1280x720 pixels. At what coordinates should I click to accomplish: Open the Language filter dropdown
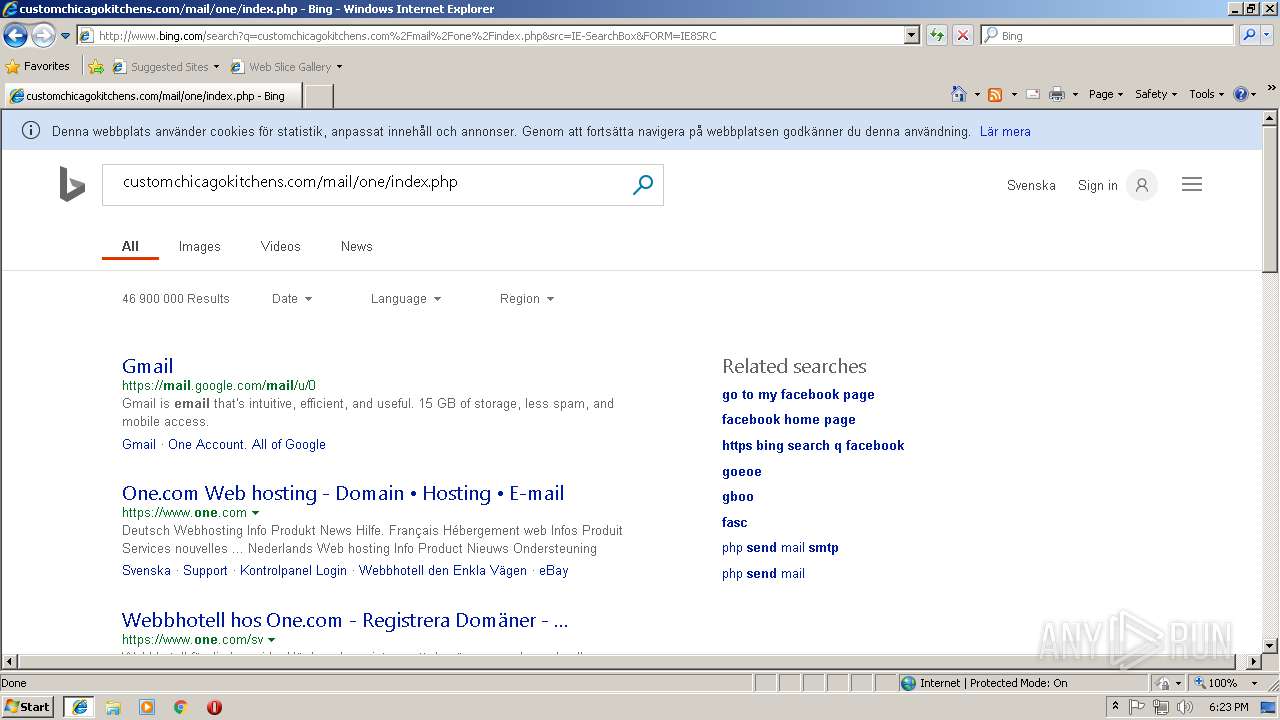click(x=406, y=299)
